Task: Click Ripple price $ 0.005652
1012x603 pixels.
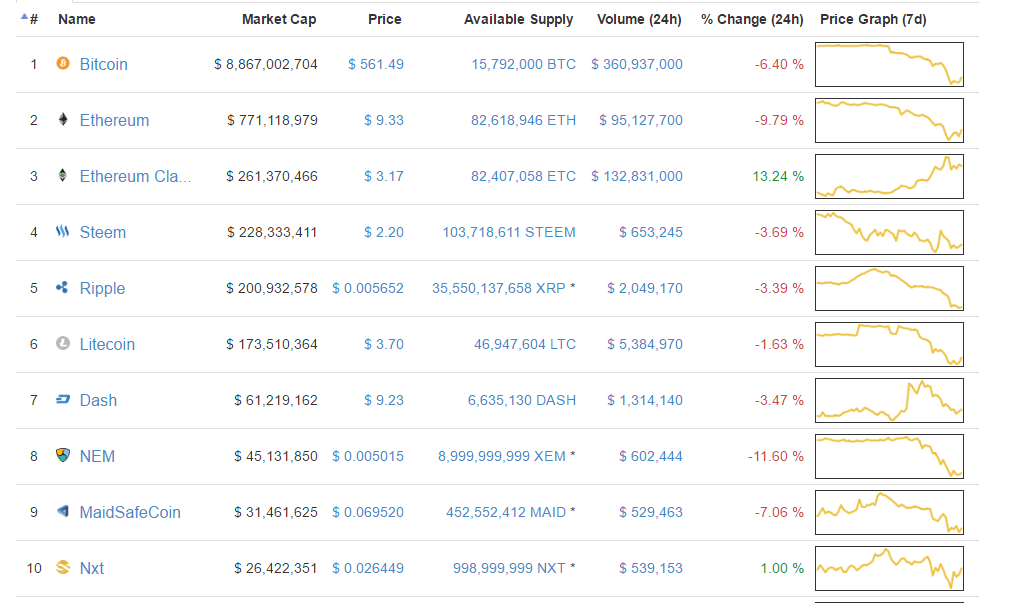Action: tap(368, 289)
